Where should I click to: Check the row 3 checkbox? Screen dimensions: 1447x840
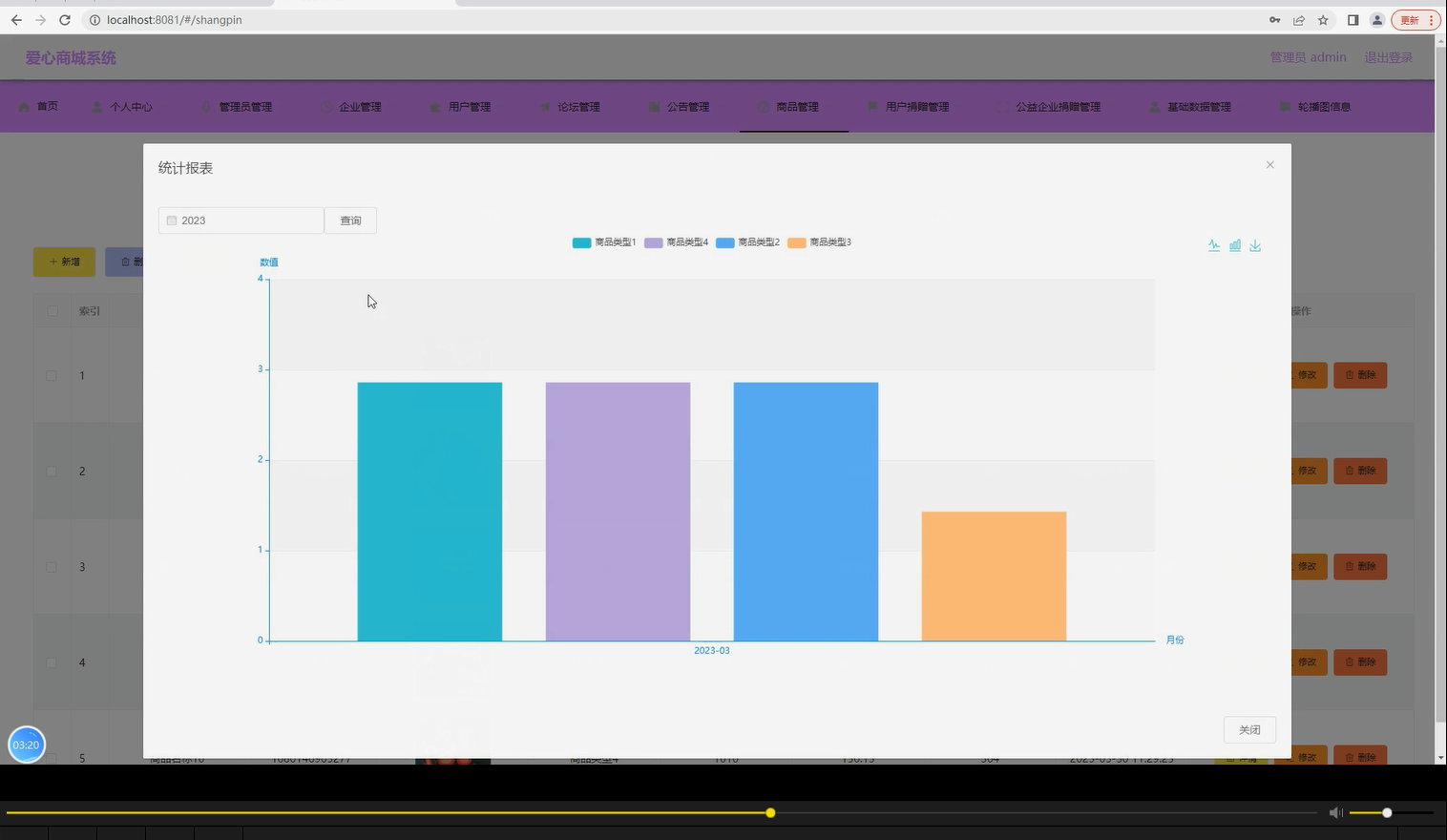point(52,567)
